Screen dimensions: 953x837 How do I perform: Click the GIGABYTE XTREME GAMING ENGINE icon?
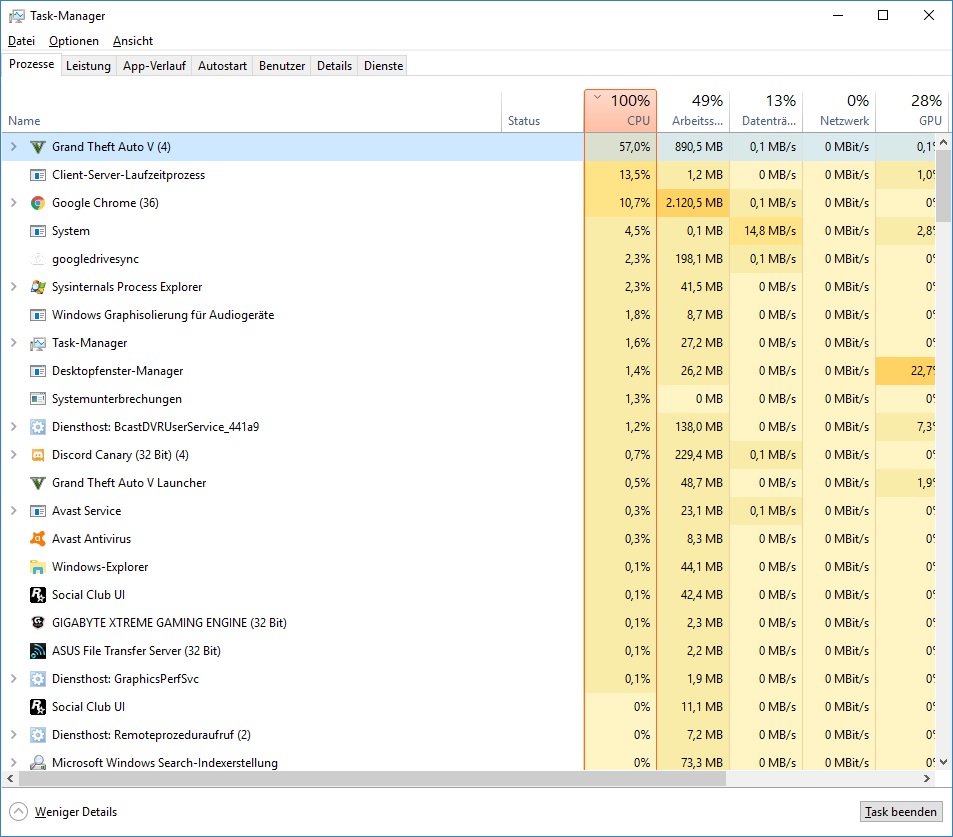coord(38,622)
